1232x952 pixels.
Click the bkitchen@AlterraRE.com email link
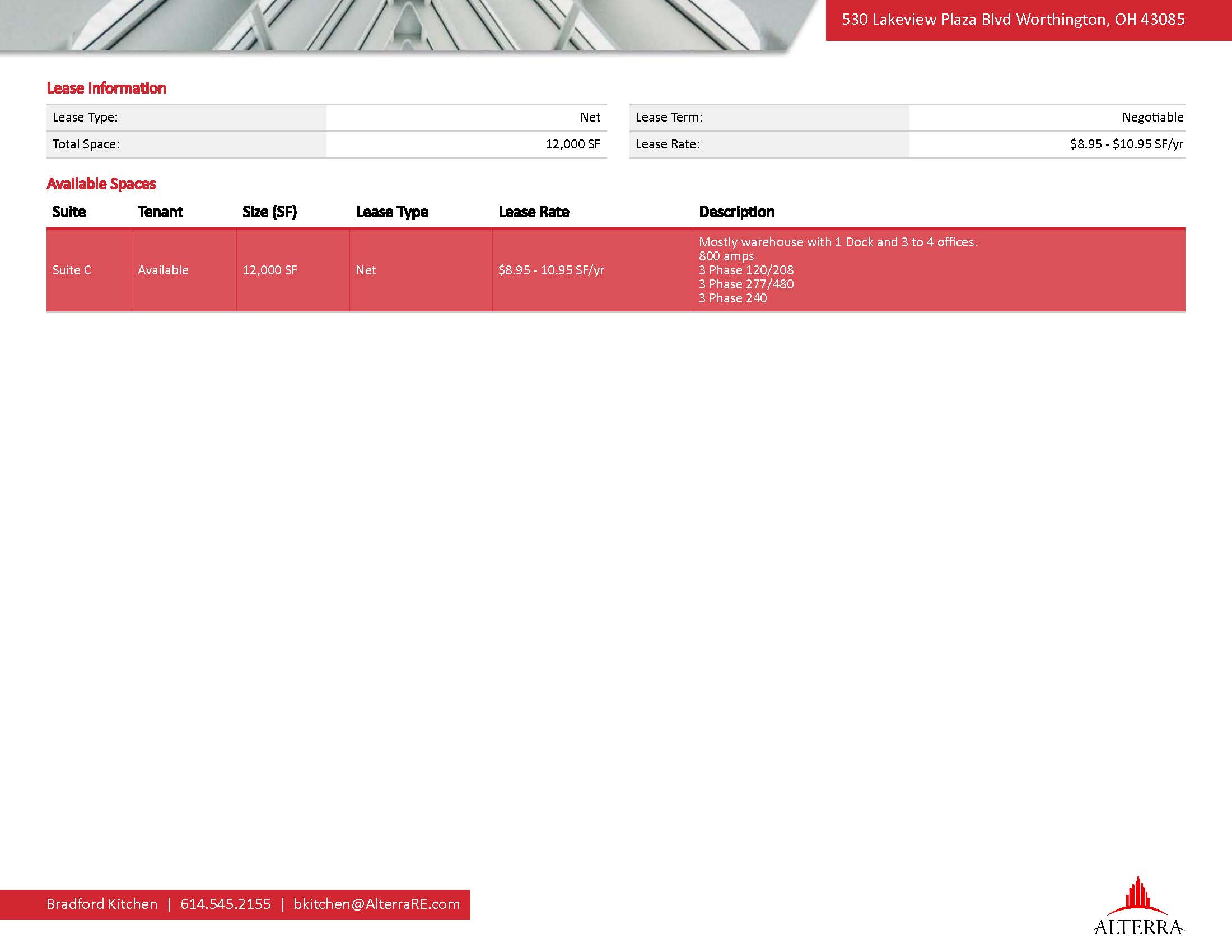376,904
